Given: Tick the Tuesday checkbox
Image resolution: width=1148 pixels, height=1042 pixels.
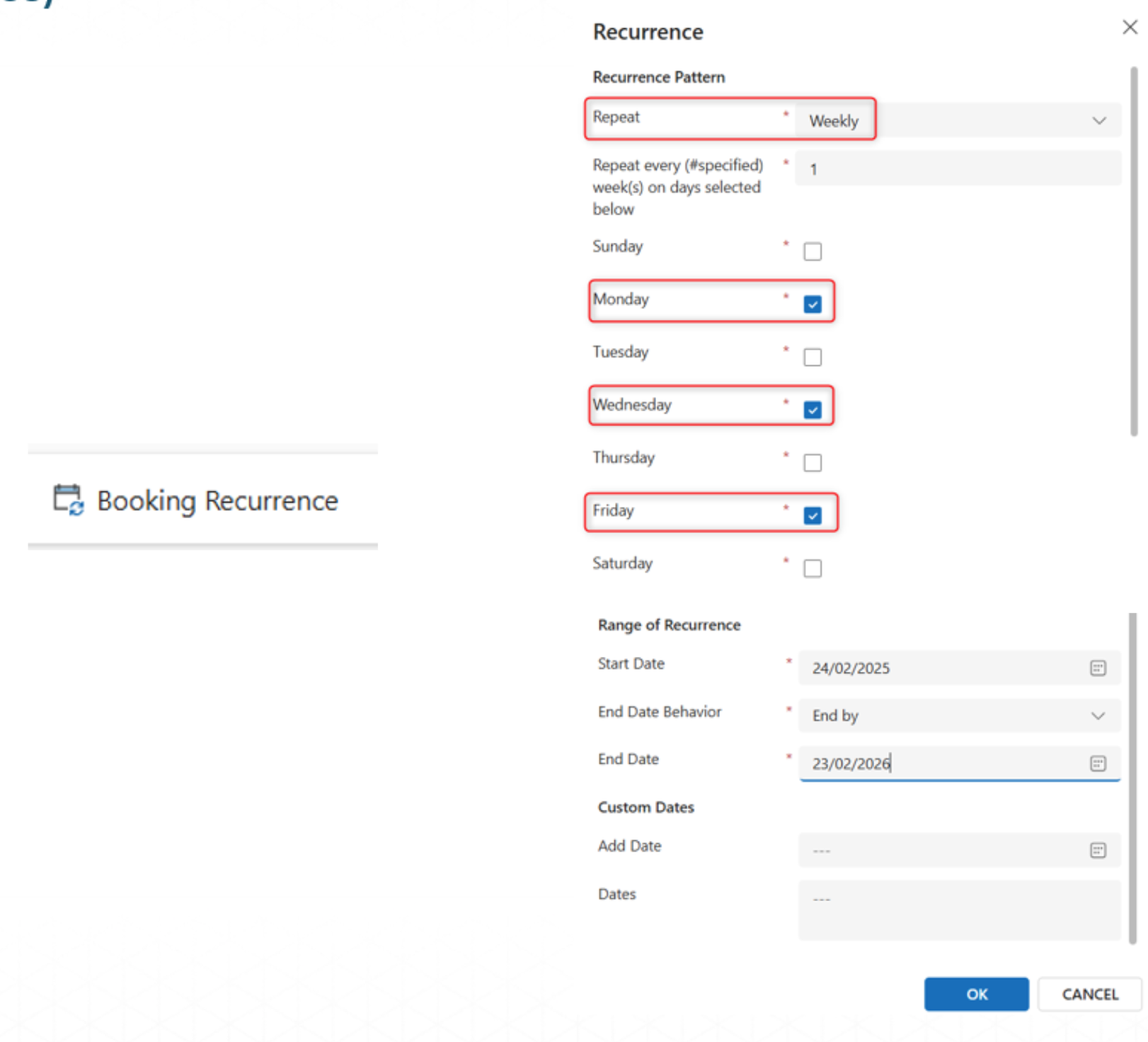Looking at the screenshot, I should pos(813,357).
